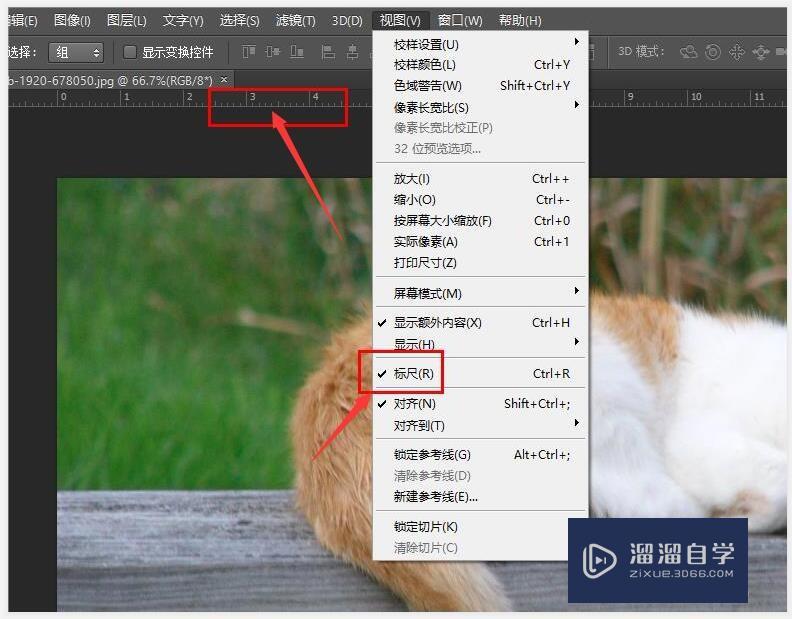Choose 锁定参考线(G) menu item
This screenshot has width=792, height=619.
pos(480,455)
